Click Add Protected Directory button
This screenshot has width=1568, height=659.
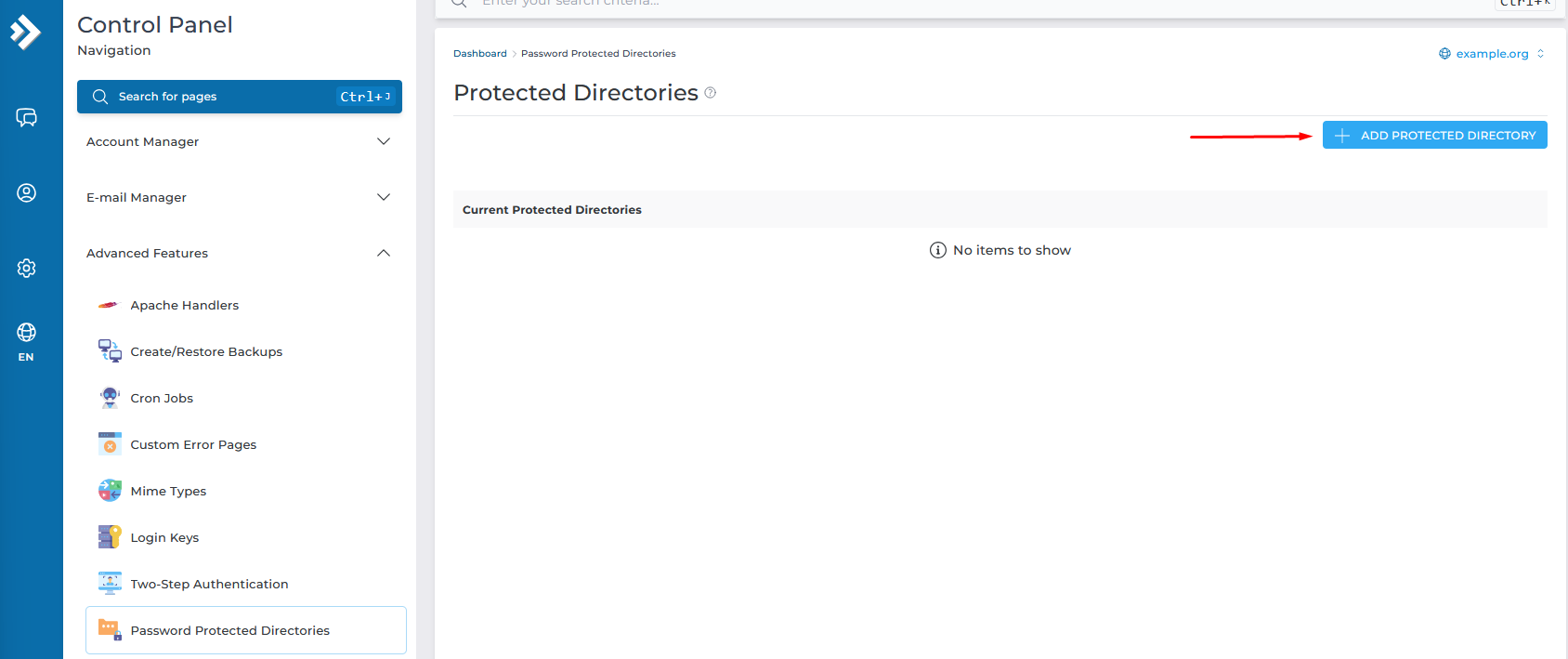(x=1434, y=136)
